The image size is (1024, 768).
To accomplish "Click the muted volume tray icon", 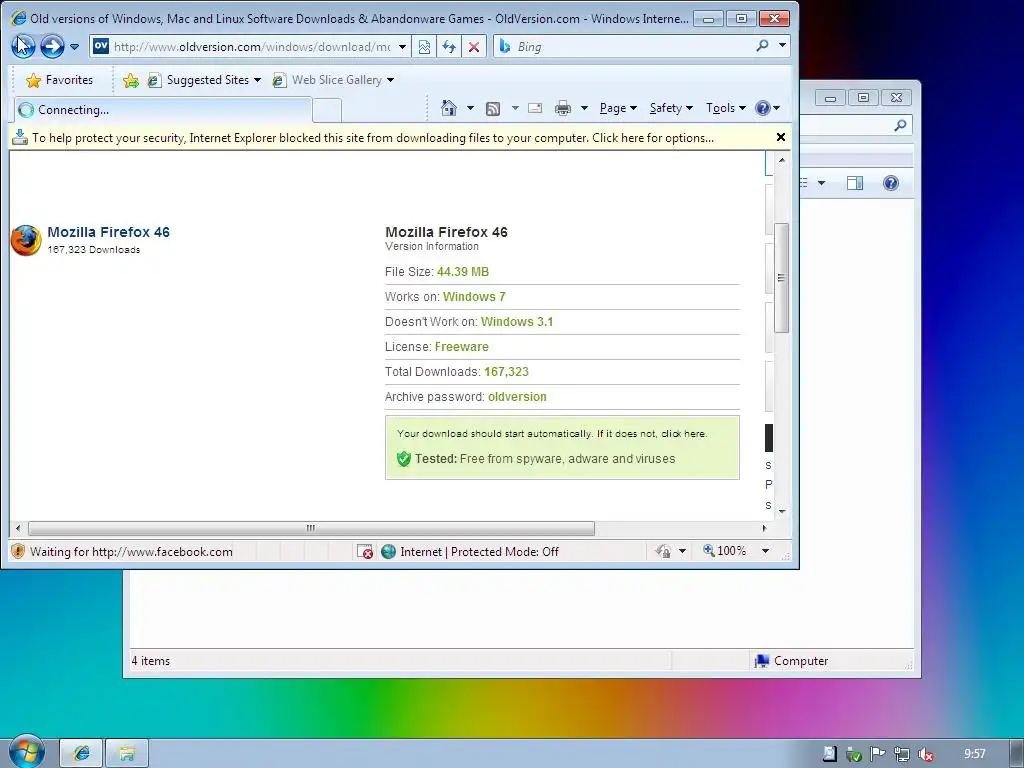I will click(925, 754).
